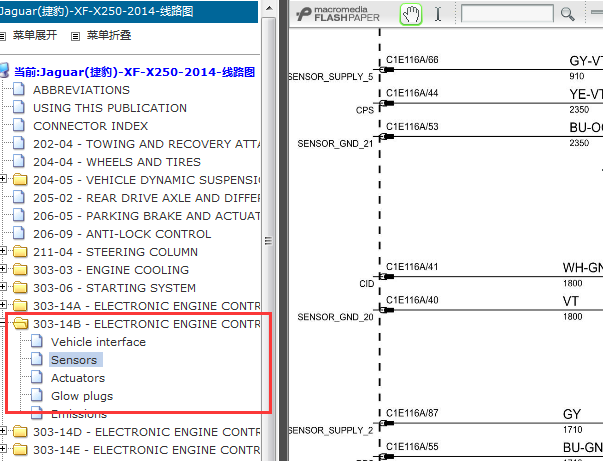Screen dimensions: 603x461
Task: Click the SENSOR_GND_20 signal label
Action: pos(335,317)
